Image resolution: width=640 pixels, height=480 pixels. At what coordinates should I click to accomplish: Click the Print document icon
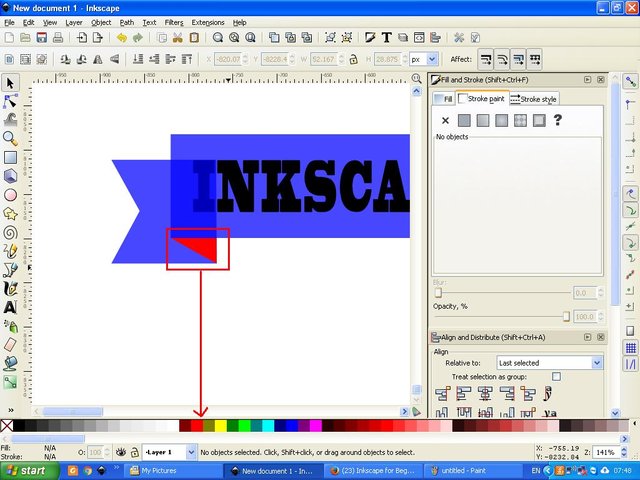tap(58, 38)
